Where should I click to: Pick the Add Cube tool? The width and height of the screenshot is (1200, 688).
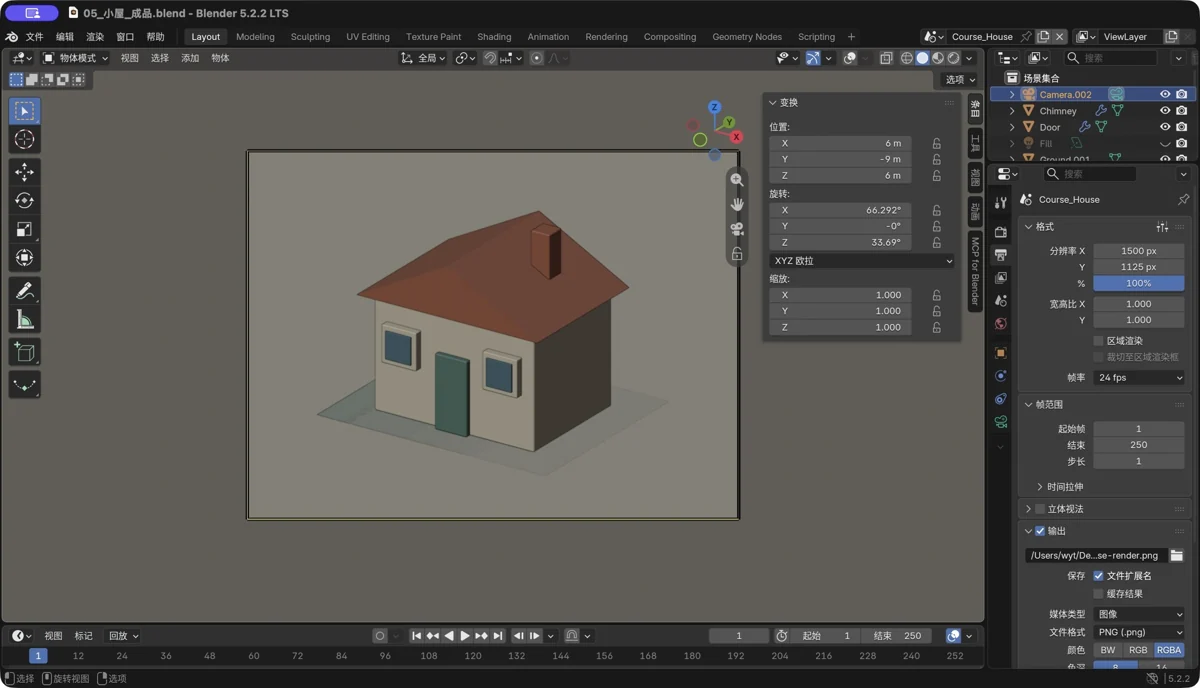pos(25,352)
